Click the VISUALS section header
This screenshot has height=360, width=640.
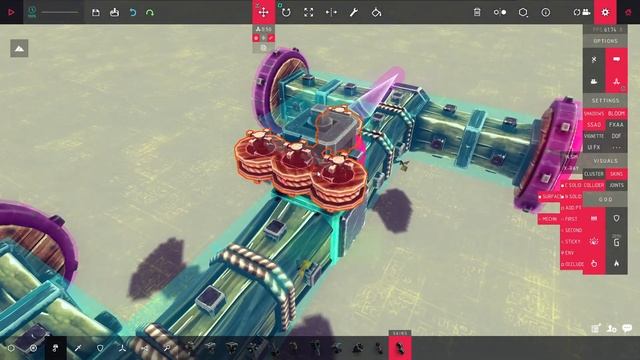click(x=605, y=161)
